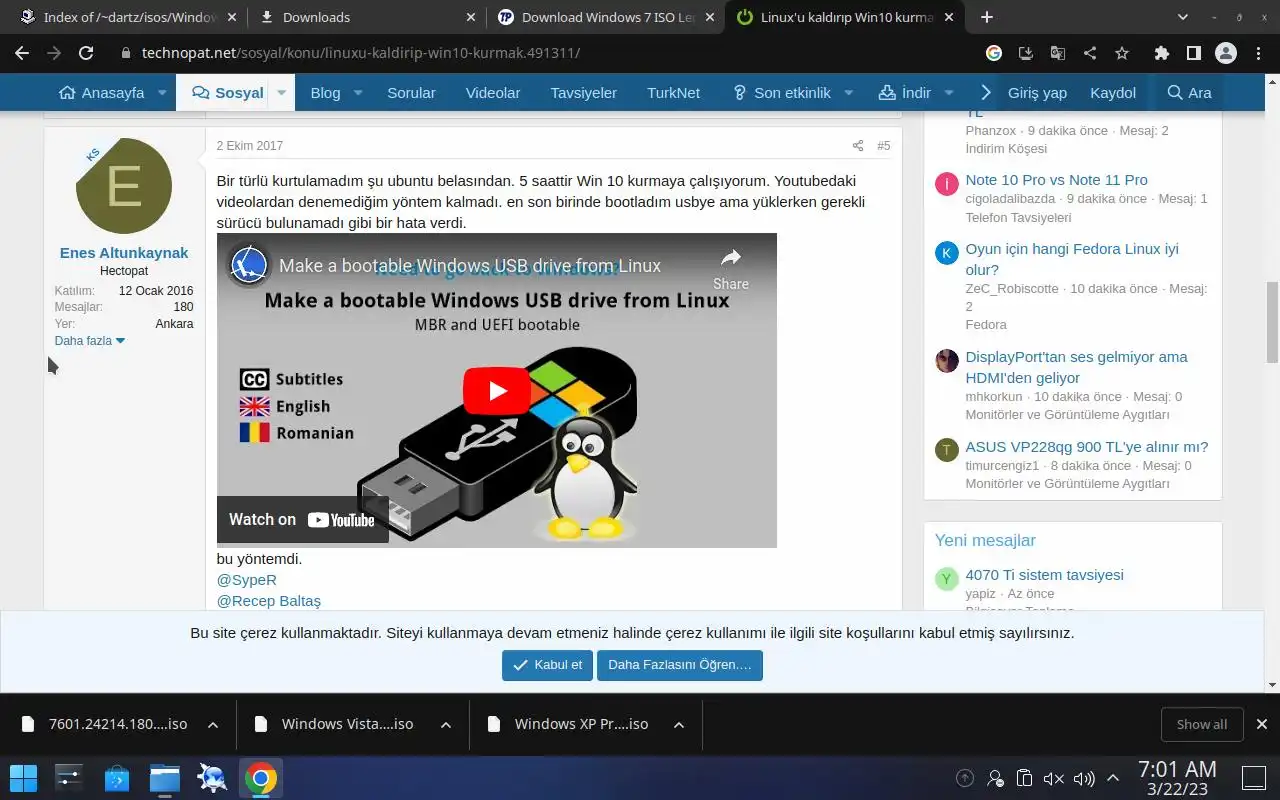Switch to Download Windows 7 ISO tab
1280x800 pixels.
[607, 17]
